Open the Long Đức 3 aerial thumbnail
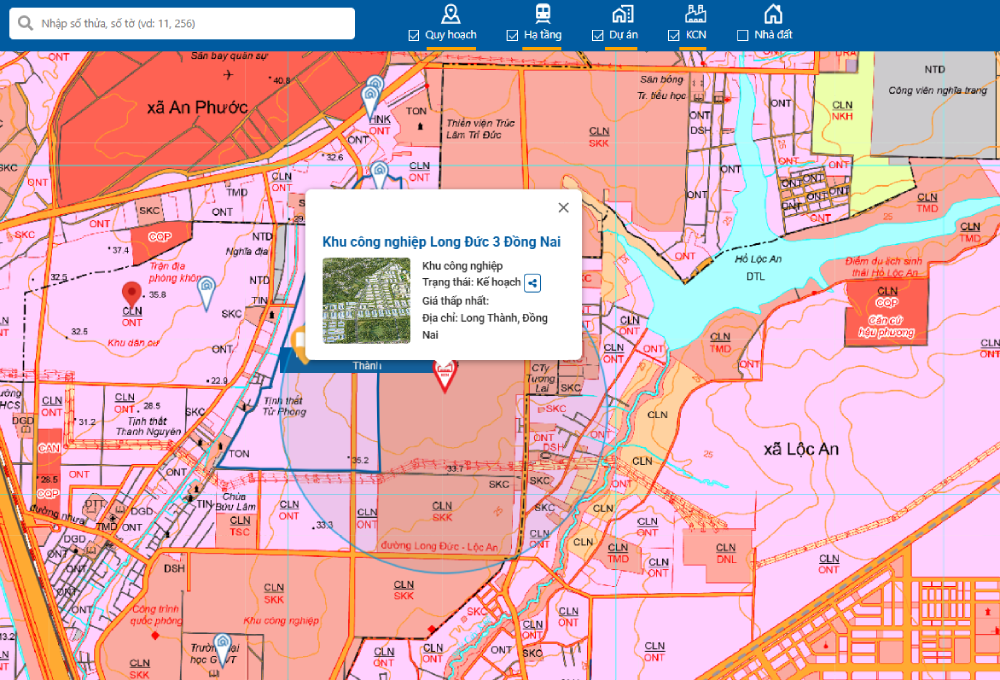The height and width of the screenshot is (680, 1000). click(x=366, y=301)
